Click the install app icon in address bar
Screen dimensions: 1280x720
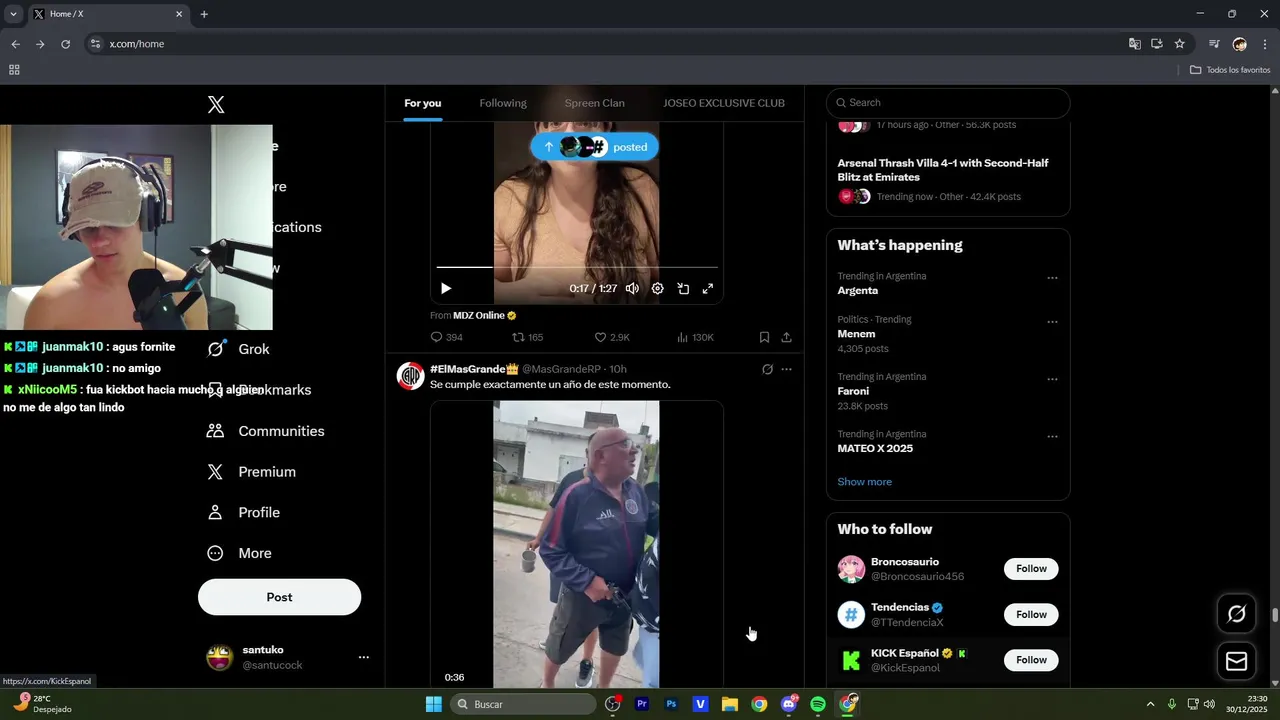1157,44
